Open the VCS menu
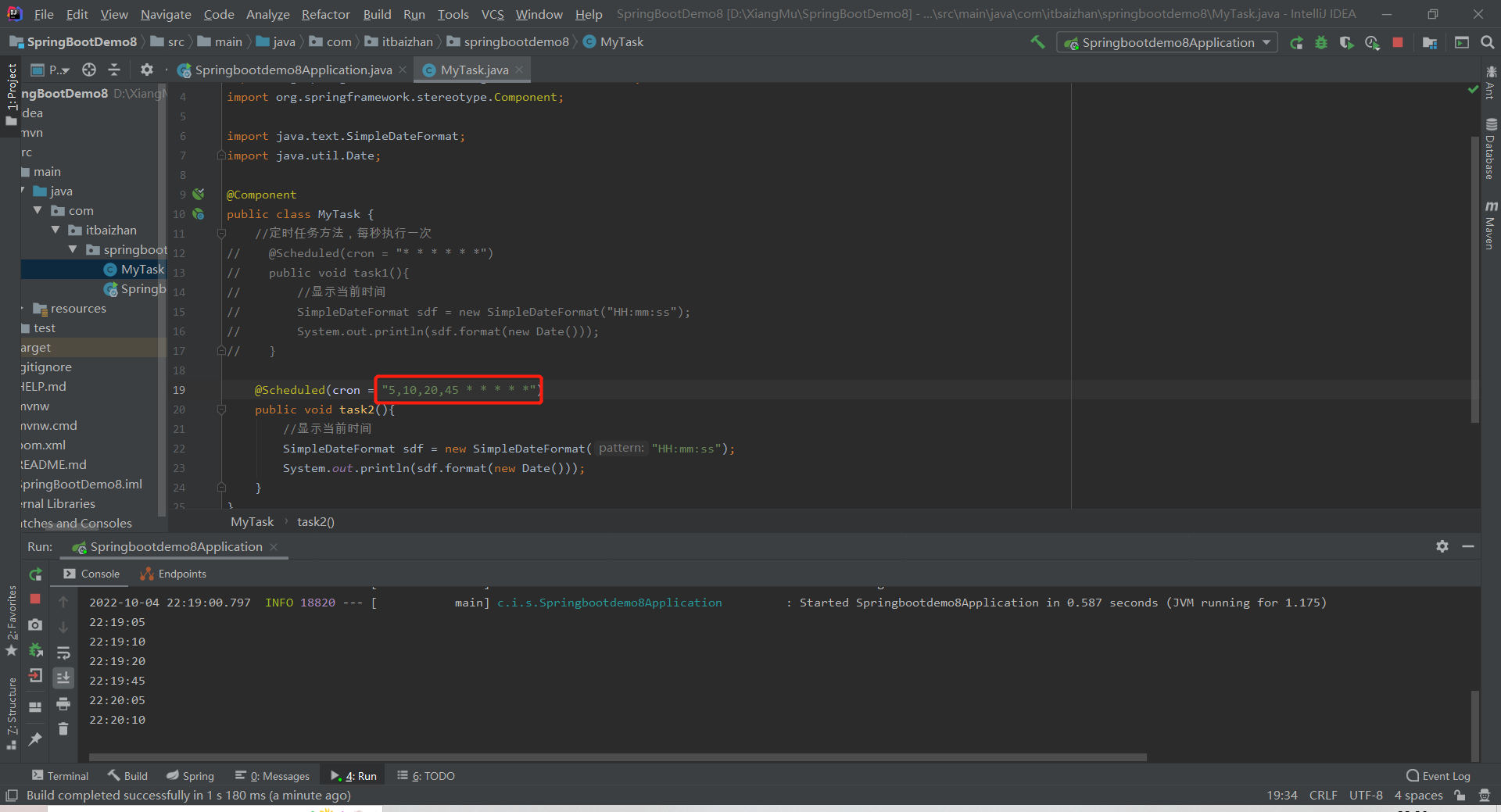This screenshot has width=1501, height=812. coord(493,14)
